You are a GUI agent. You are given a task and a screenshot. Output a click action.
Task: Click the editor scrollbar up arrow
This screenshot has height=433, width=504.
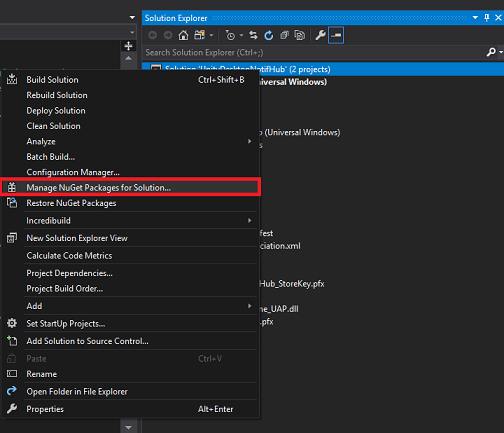pyautogui.click(x=128, y=58)
